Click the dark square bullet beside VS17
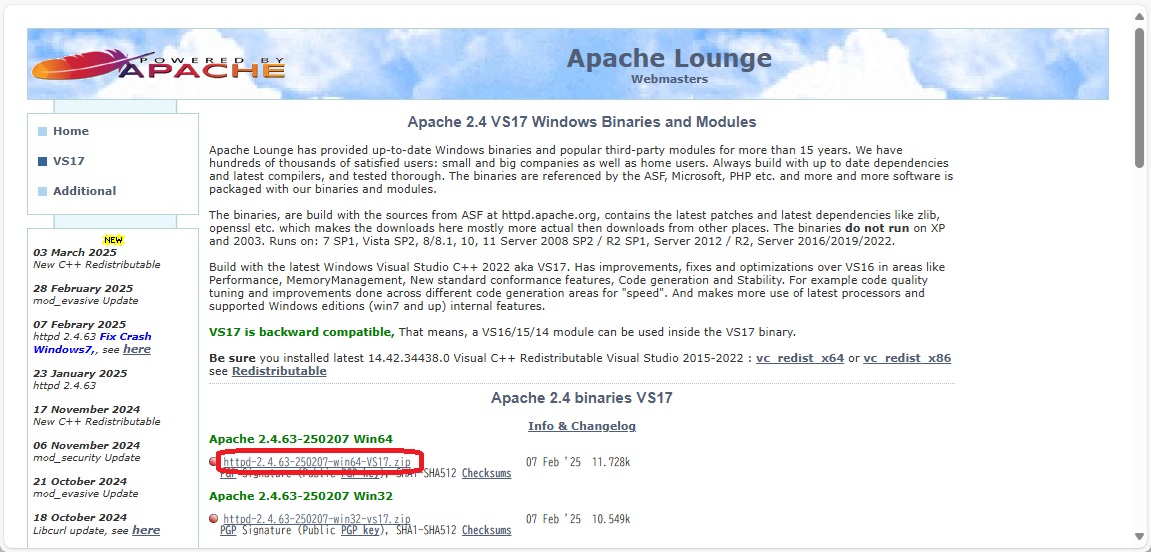Screen dimensions: 1151x552 (43, 161)
